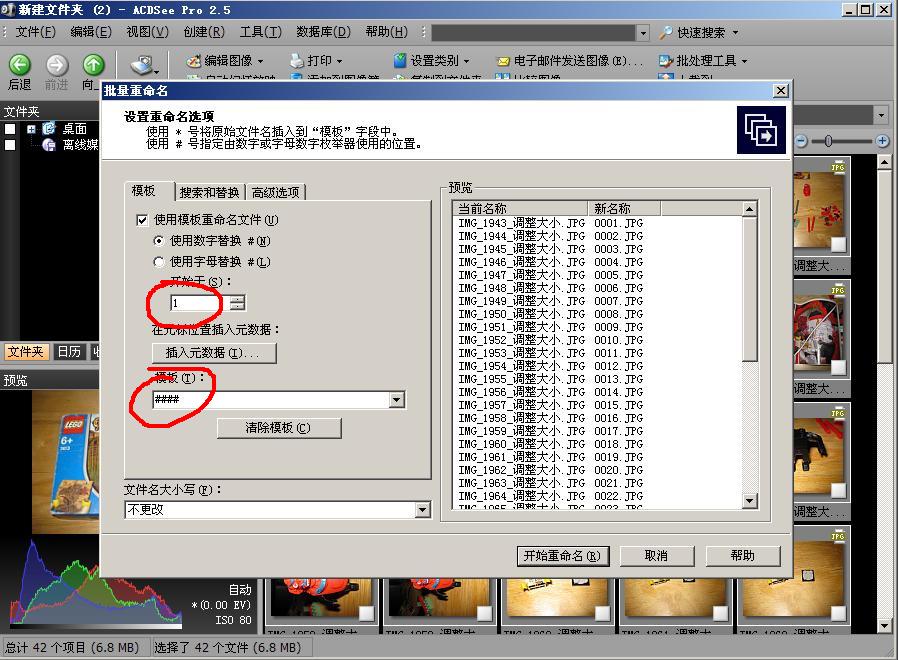Open 设置类别 from the toolbar

coord(424,60)
